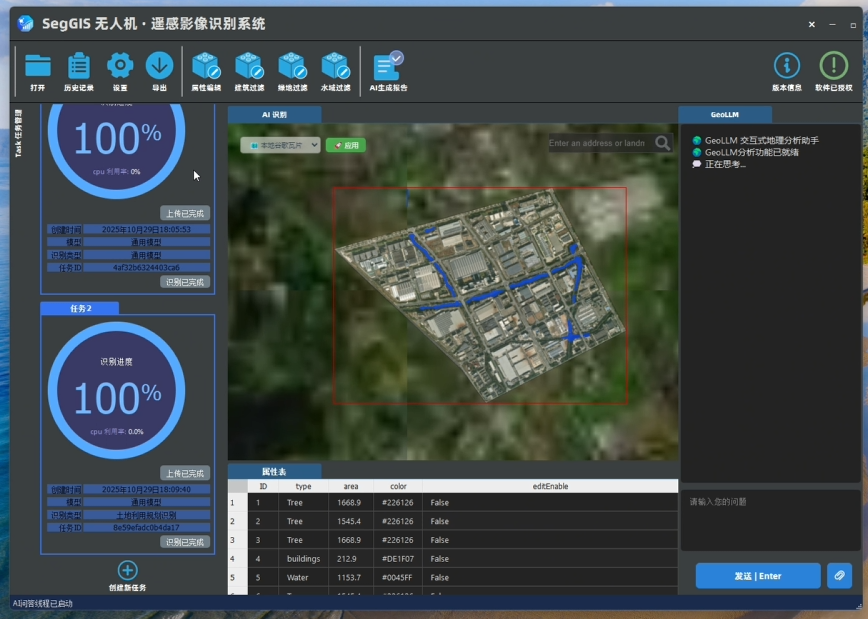The height and width of the screenshot is (619, 868).
Task: Select the 属性编辑 attribute edit tool
Action: (206, 66)
